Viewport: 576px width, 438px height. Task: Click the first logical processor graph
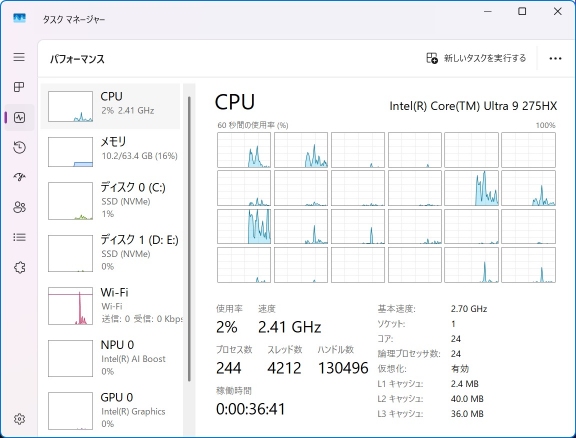[x=244, y=150]
